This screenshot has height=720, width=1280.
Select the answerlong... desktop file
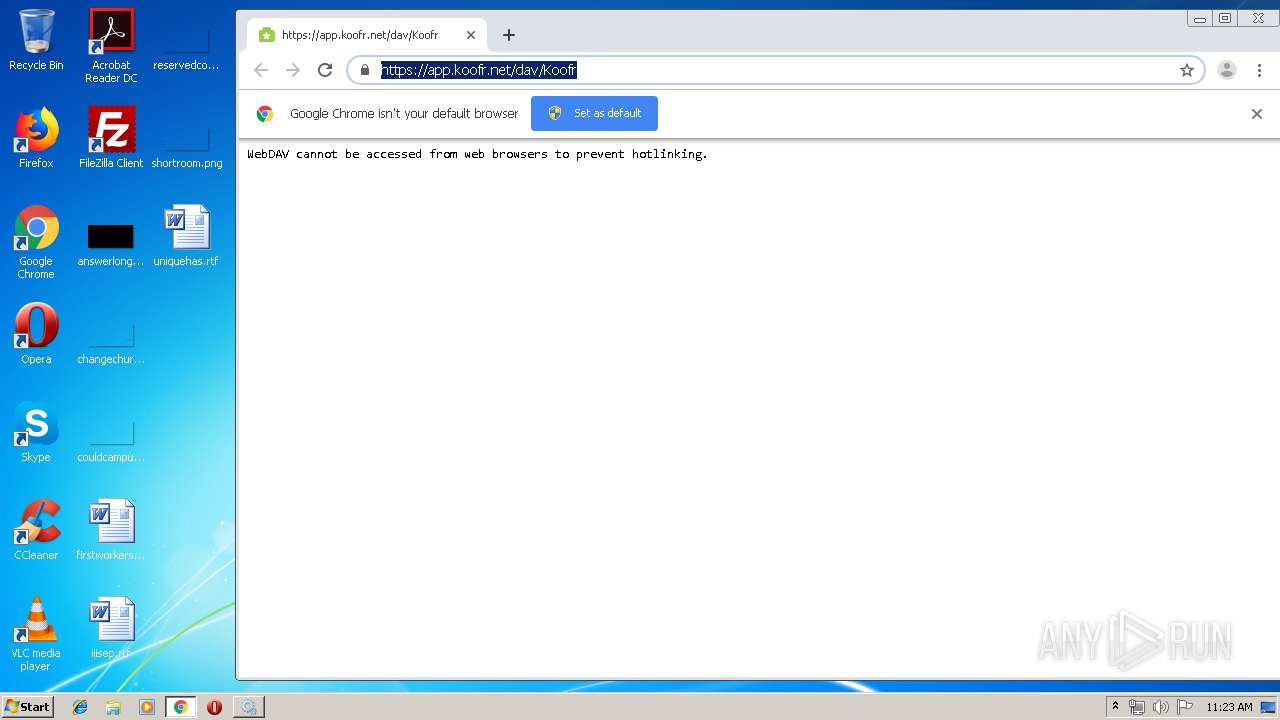pos(111,244)
